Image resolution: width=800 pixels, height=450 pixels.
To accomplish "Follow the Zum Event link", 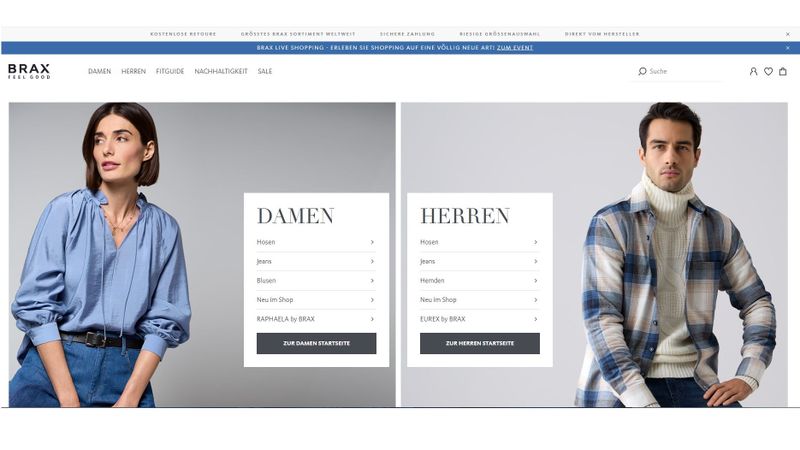I will tap(515, 47).
